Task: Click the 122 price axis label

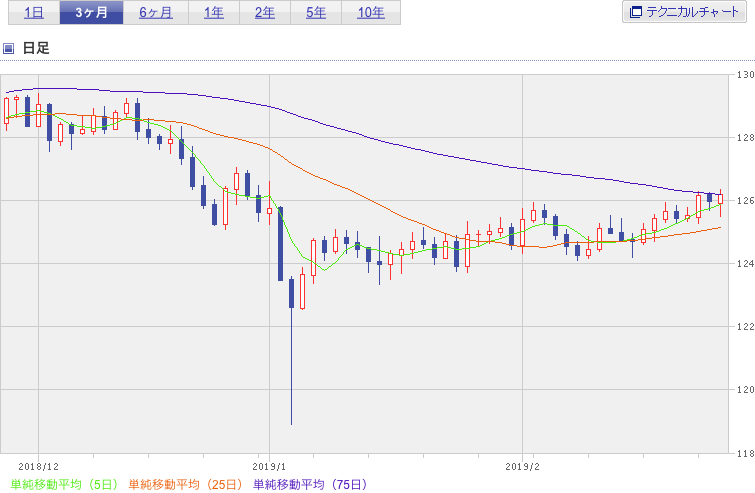Action: 745,326
